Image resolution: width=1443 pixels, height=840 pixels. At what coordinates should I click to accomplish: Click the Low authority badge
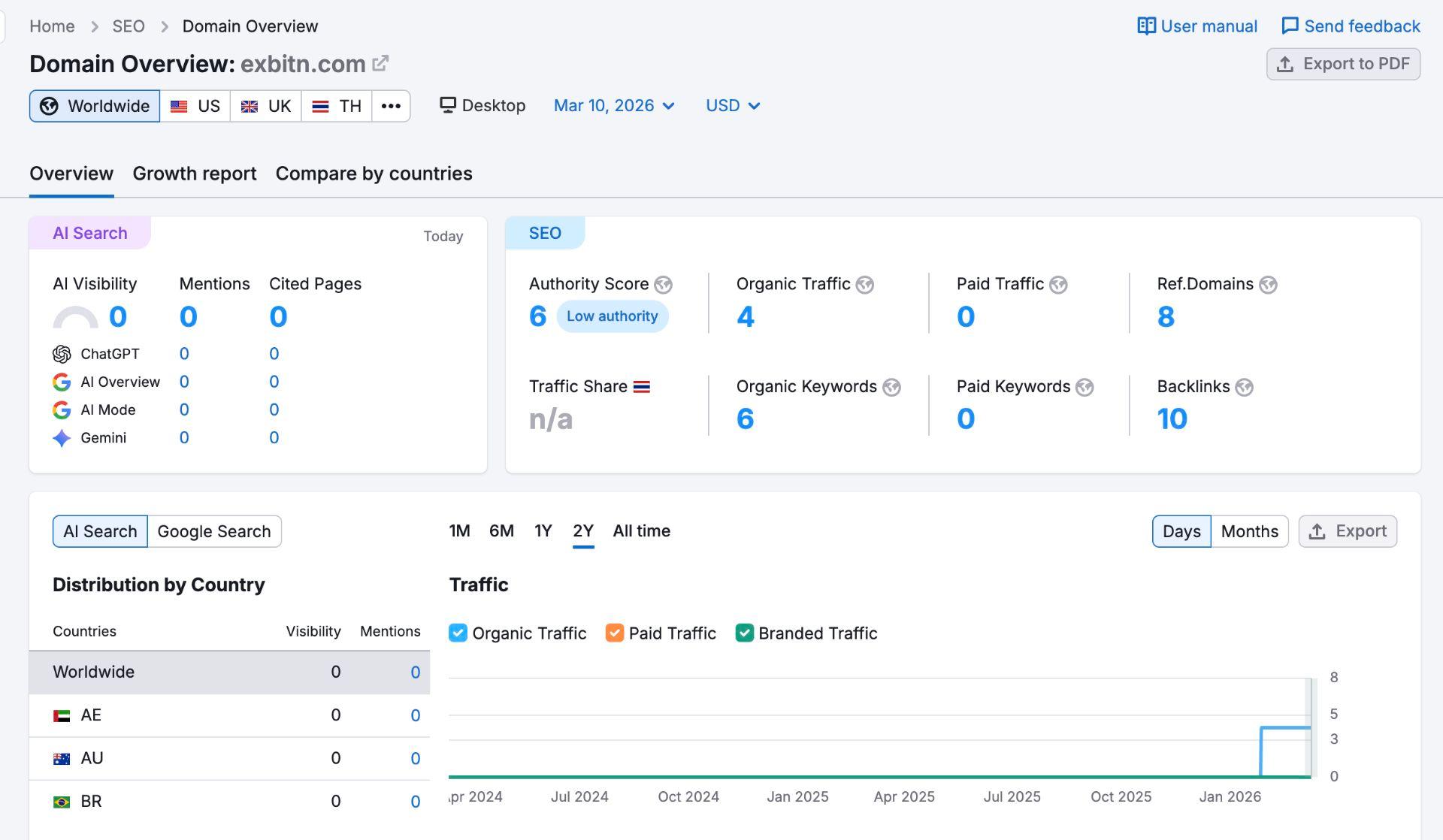613,316
